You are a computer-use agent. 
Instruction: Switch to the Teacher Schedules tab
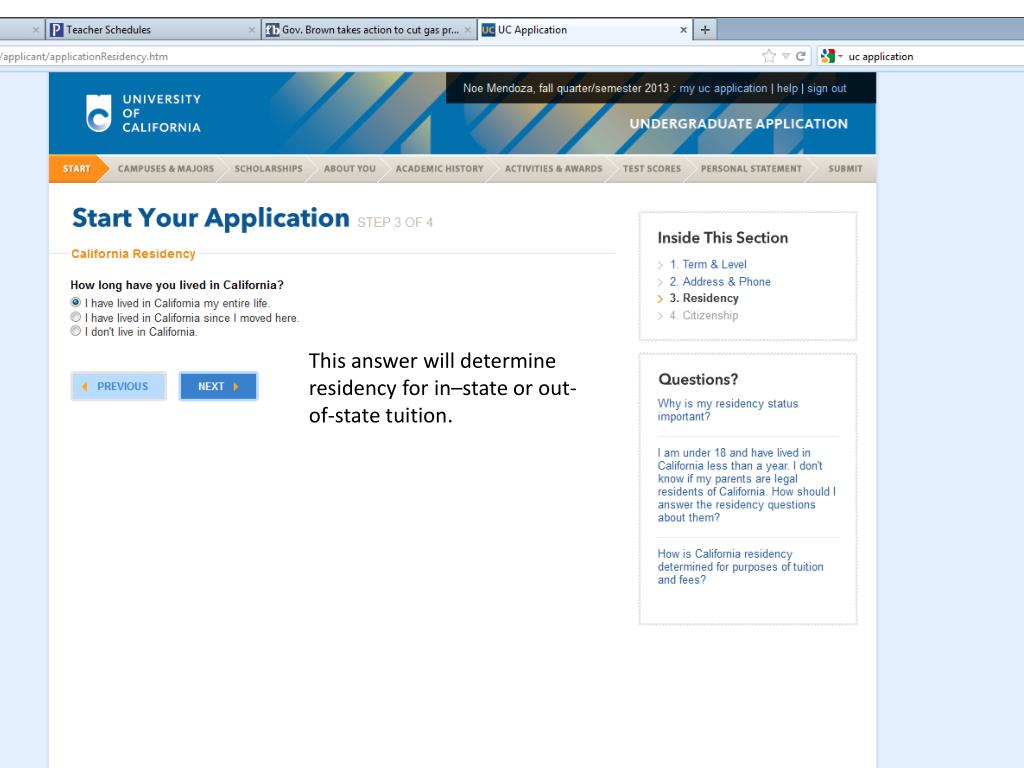pos(153,29)
